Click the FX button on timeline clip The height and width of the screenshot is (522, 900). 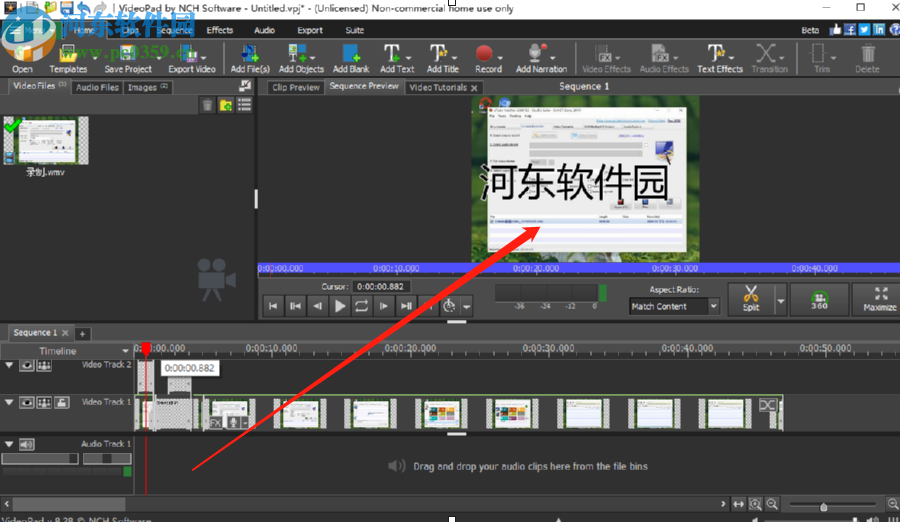click(x=215, y=423)
